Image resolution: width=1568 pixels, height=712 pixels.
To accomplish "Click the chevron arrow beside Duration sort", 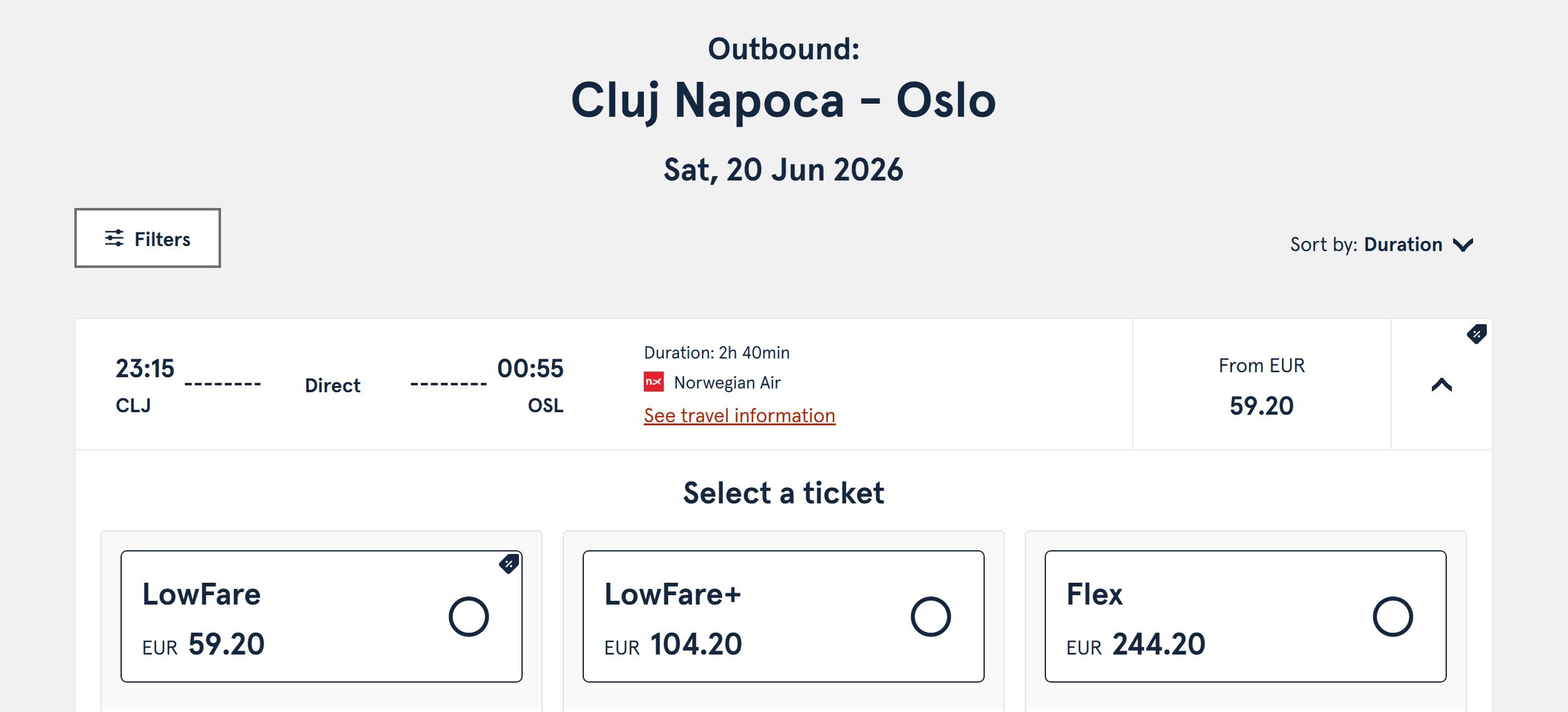I will pyautogui.click(x=1463, y=245).
